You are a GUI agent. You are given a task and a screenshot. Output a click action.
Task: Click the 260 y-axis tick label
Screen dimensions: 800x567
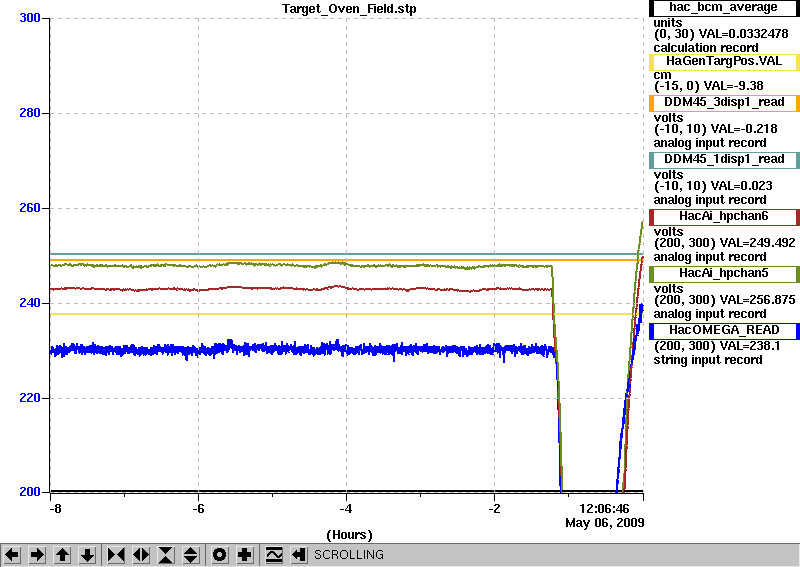pos(30,208)
